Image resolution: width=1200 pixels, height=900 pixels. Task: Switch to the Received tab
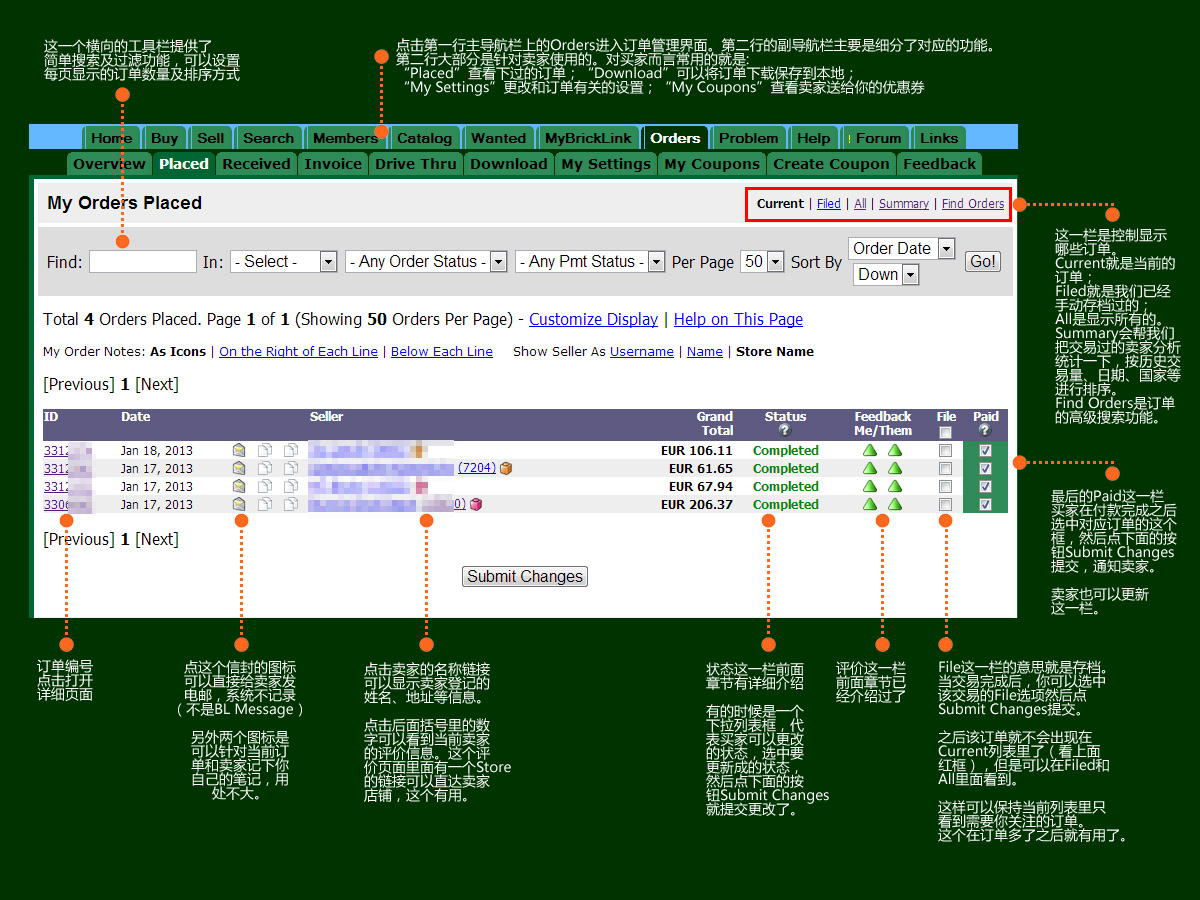(256, 164)
